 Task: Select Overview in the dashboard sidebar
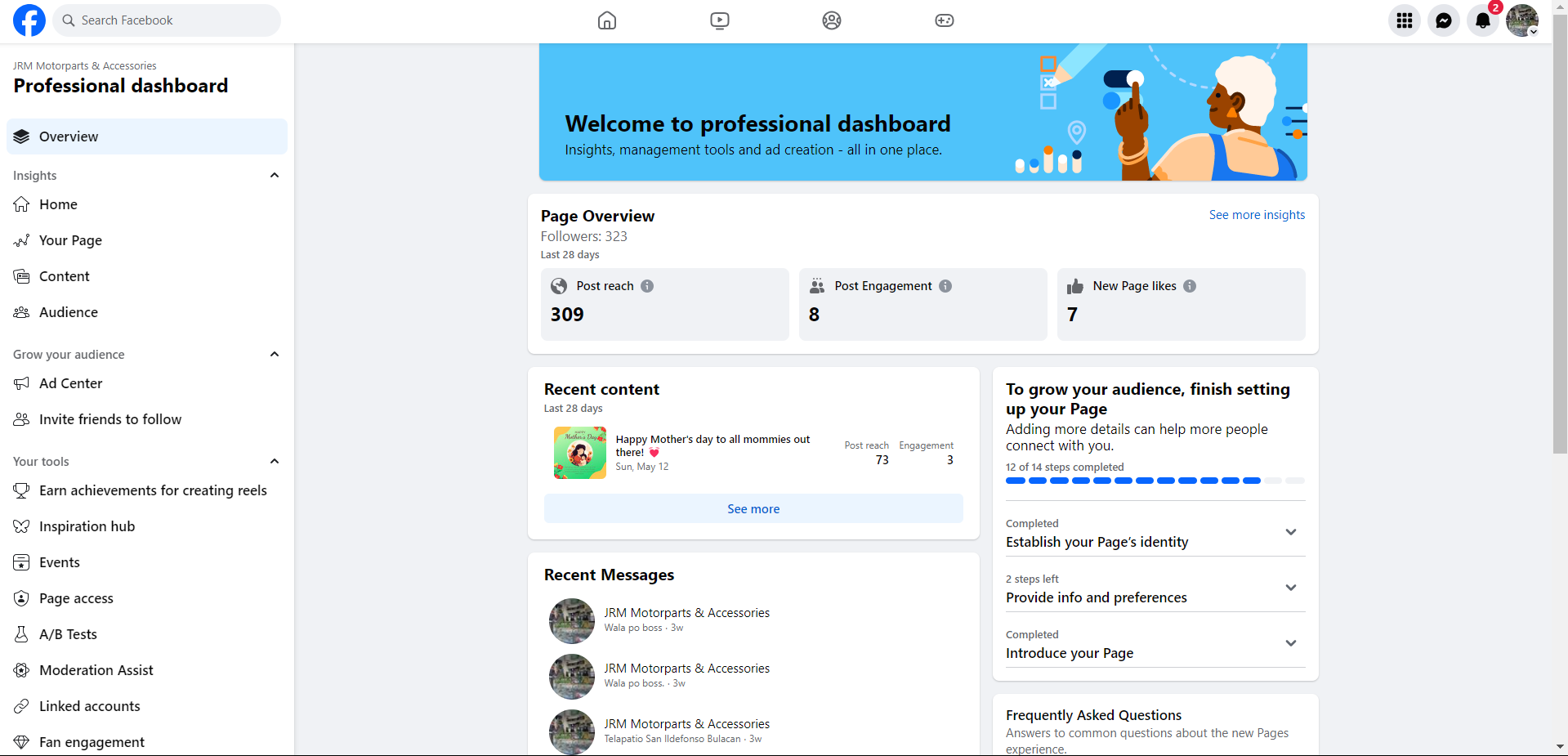(x=147, y=136)
